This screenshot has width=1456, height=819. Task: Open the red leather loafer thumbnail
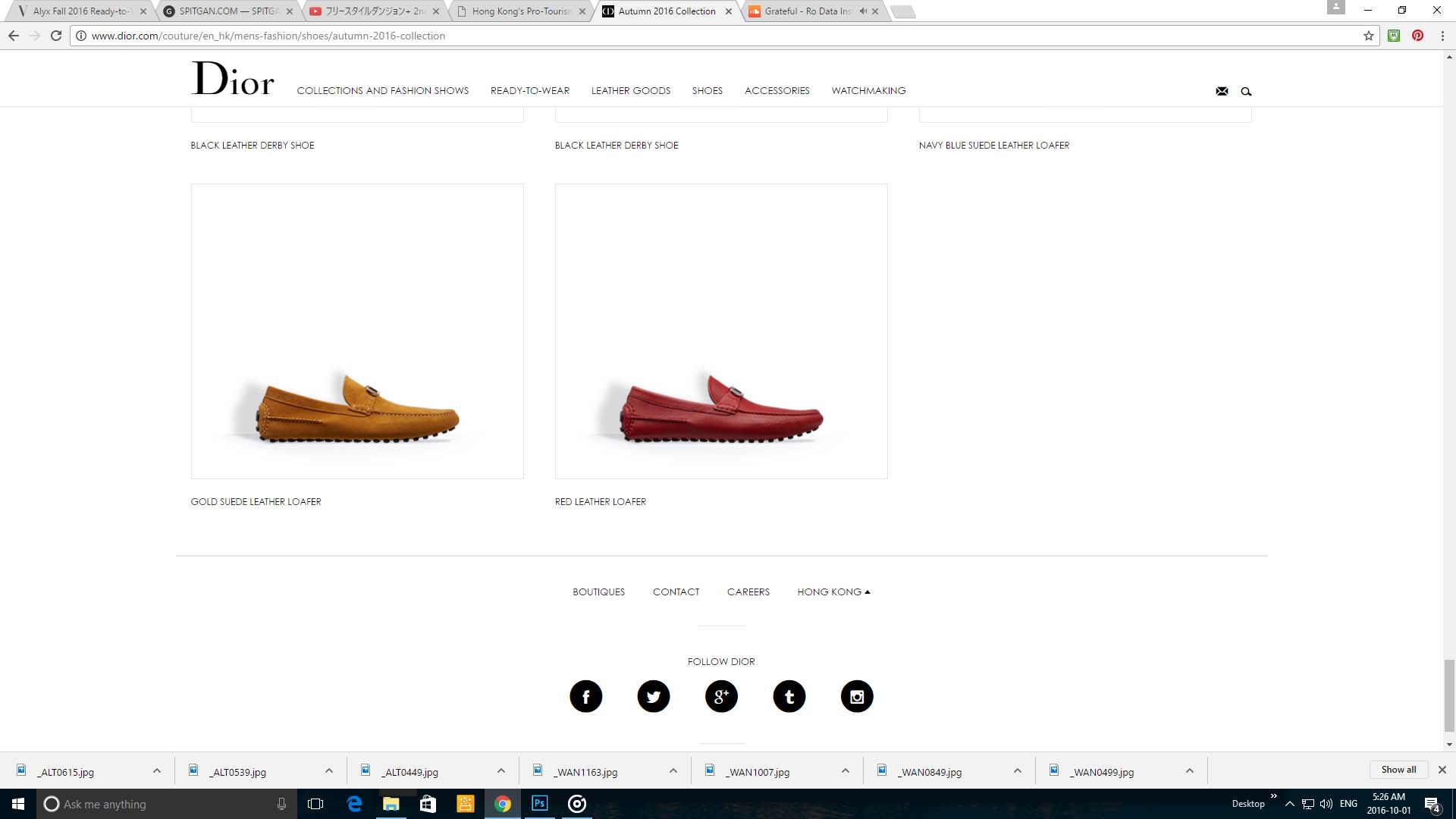point(721,331)
